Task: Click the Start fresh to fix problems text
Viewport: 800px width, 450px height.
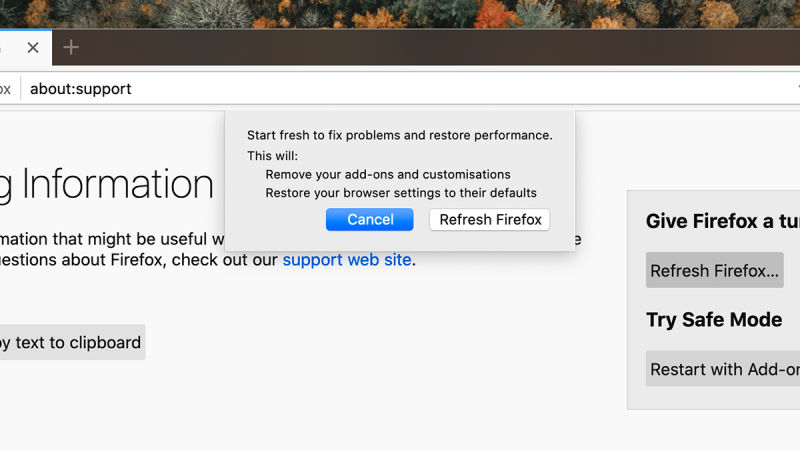Action: (399, 135)
